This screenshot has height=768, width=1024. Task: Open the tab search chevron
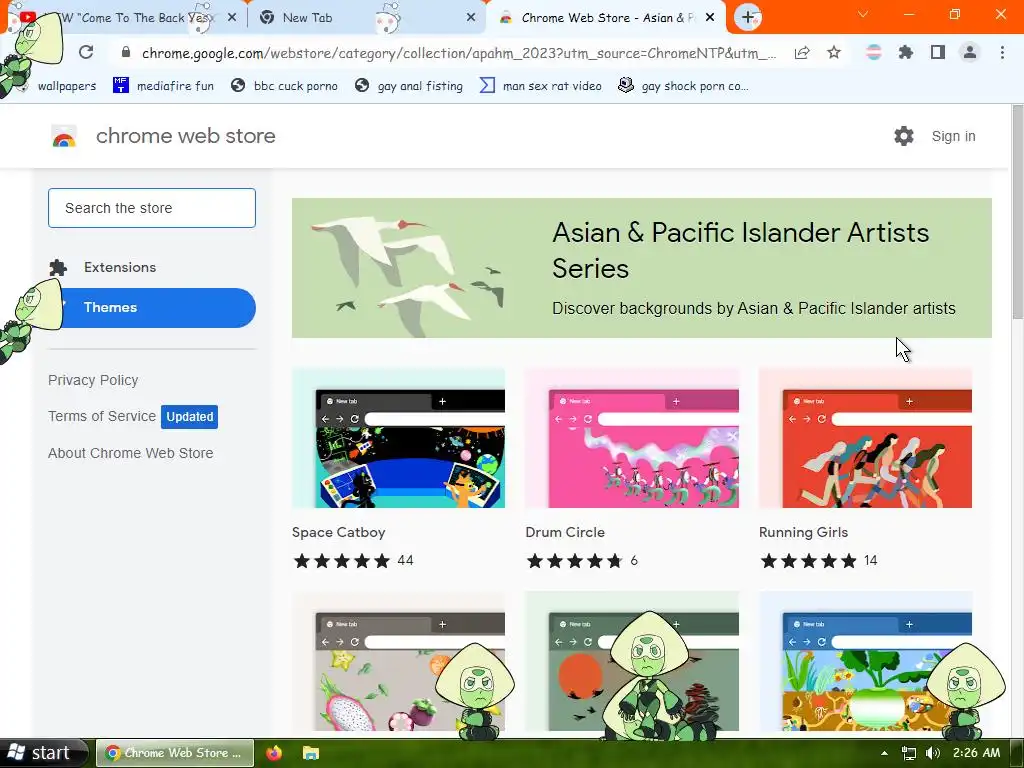tap(863, 14)
